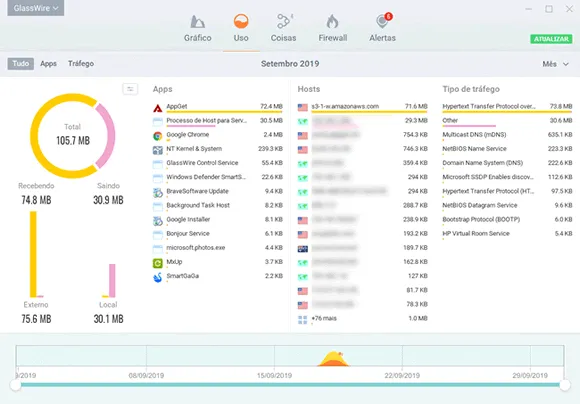Viewport: 580px width, 404px height.
Task: Select the SmartGaGa app row
Action: (x=218, y=277)
